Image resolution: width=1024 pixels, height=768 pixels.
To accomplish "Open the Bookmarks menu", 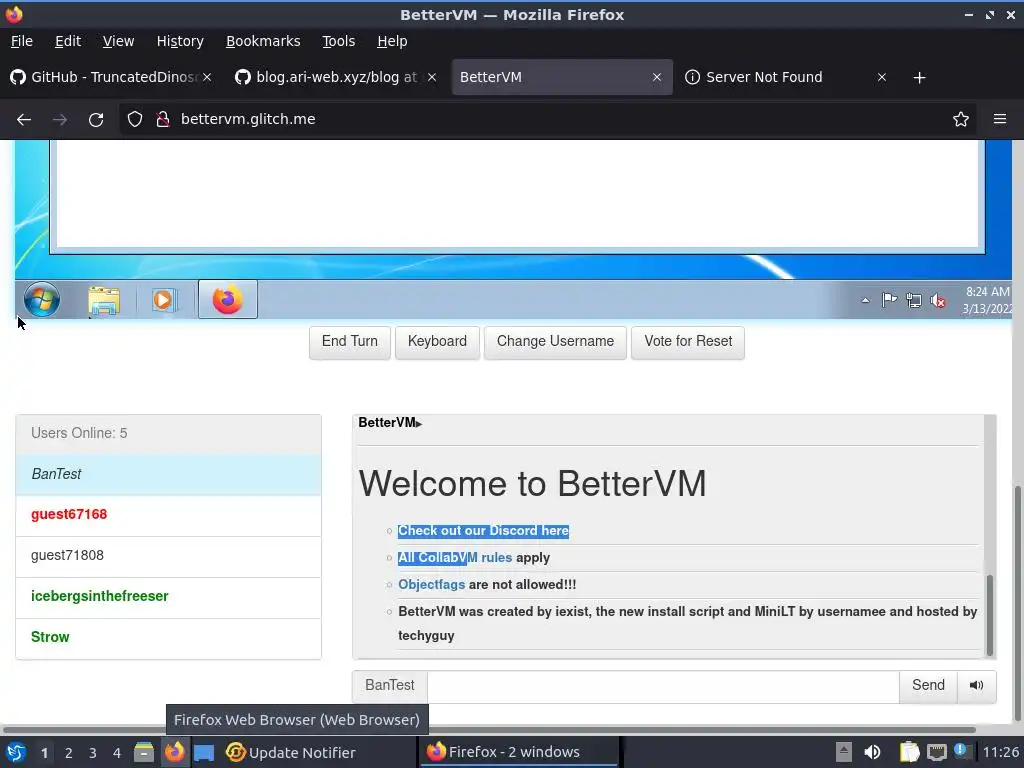I will pos(263,41).
